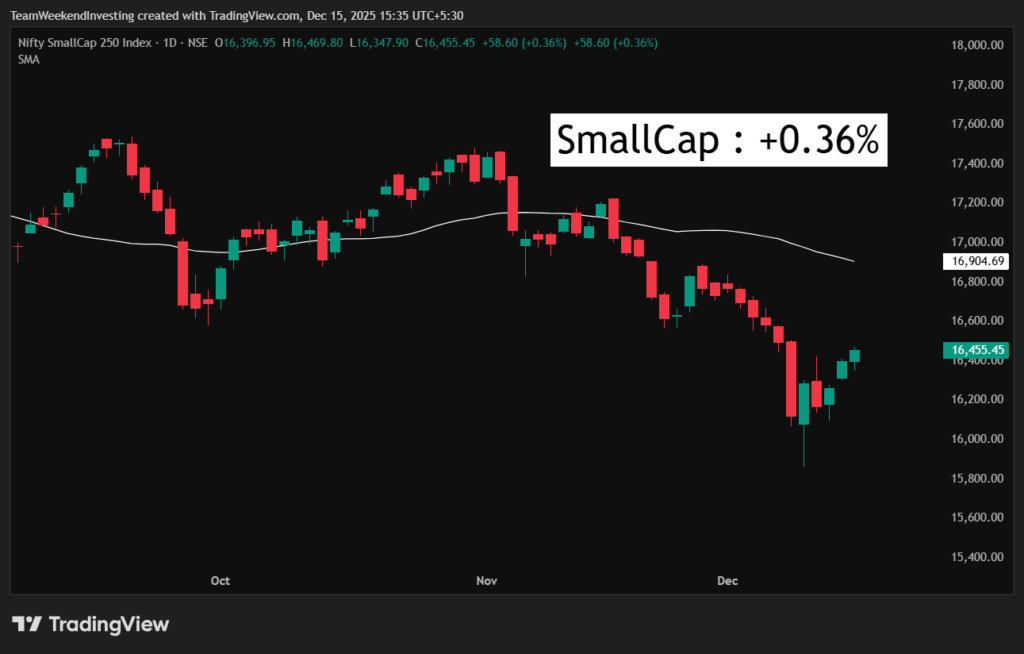1024x654 pixels.
Task: Click the Oct label on time axis
Action: coord(220,580)
